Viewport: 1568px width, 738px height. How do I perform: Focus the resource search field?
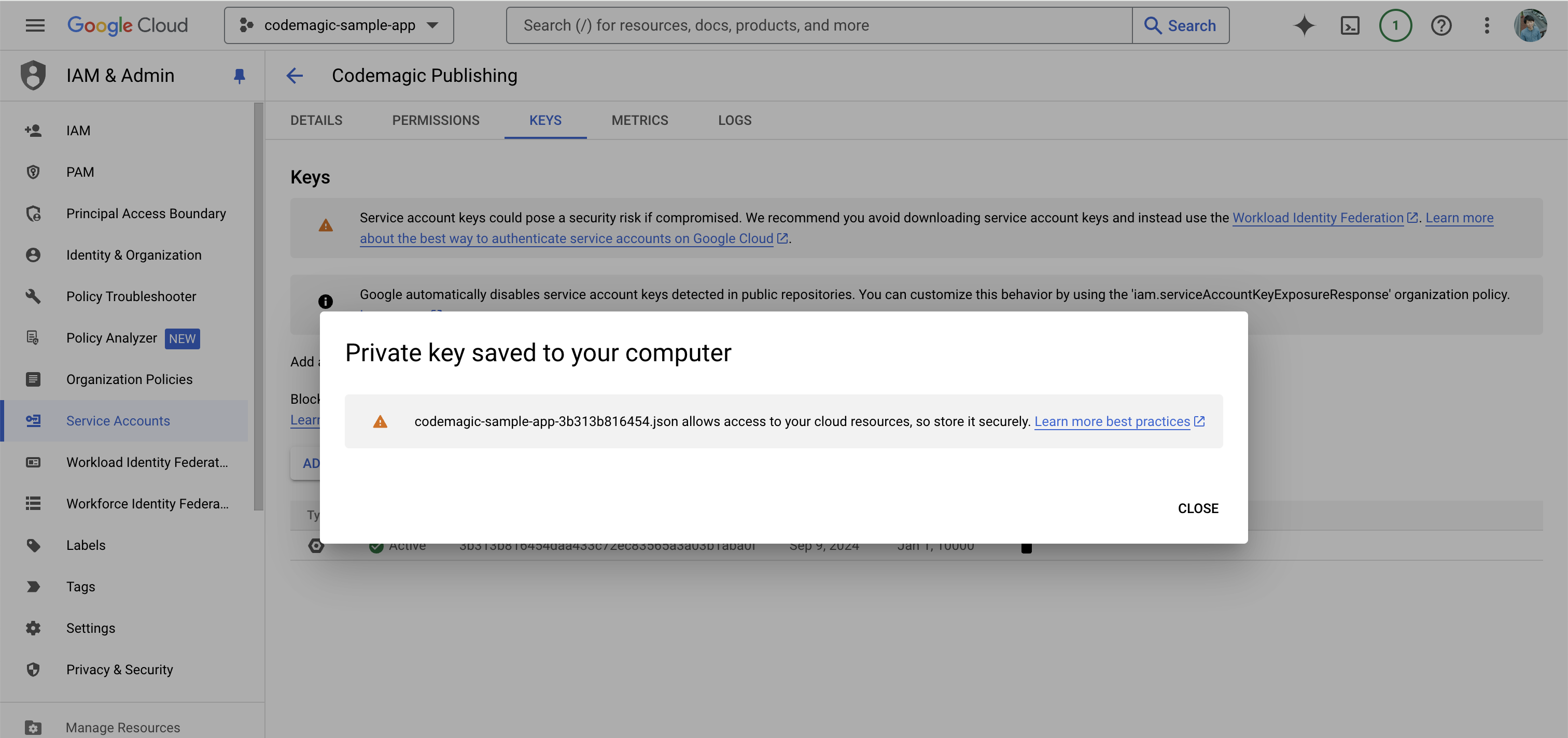(819, 25)
